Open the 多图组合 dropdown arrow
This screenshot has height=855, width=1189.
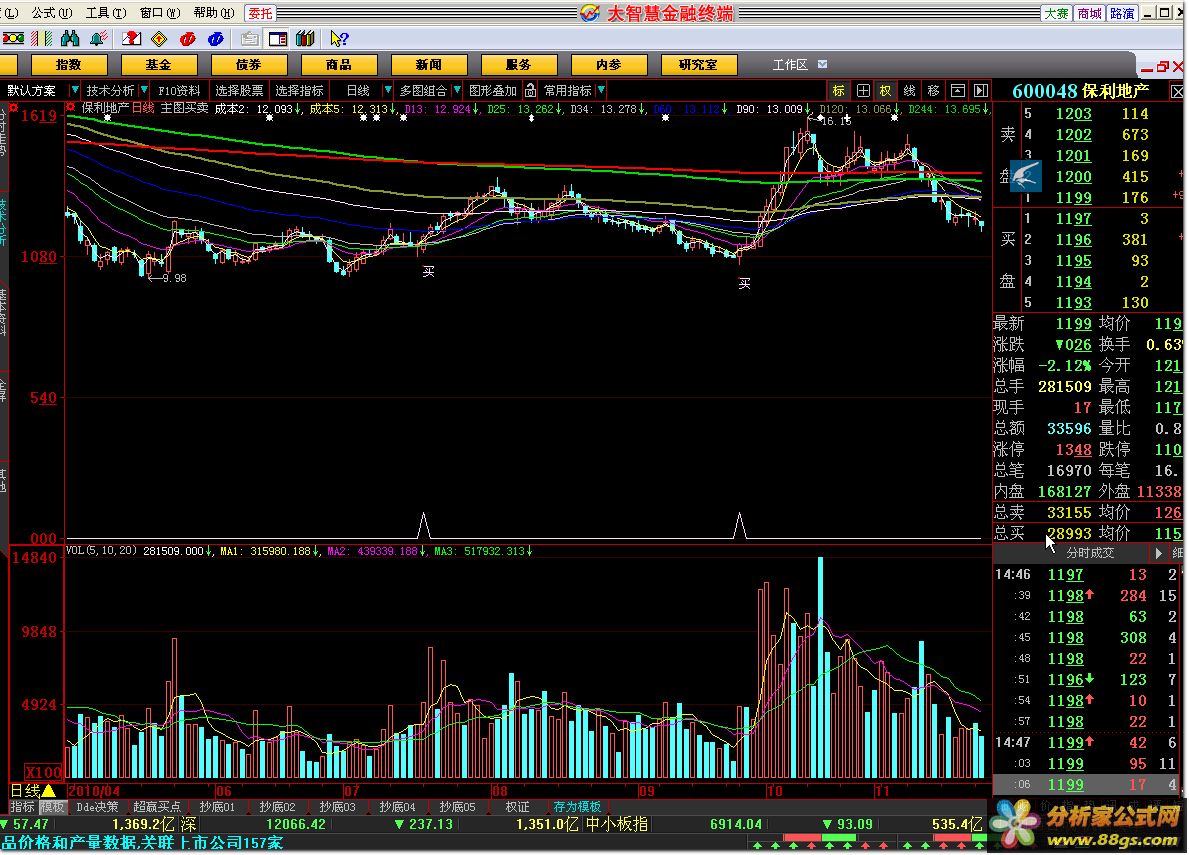(x=456, y=91)
